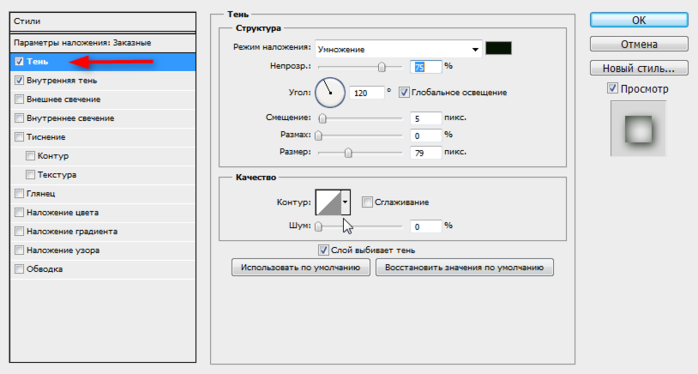Enable the Наложение цвета checkbox
The height and width of the screenshot is (374, 698).
point(19,212)
